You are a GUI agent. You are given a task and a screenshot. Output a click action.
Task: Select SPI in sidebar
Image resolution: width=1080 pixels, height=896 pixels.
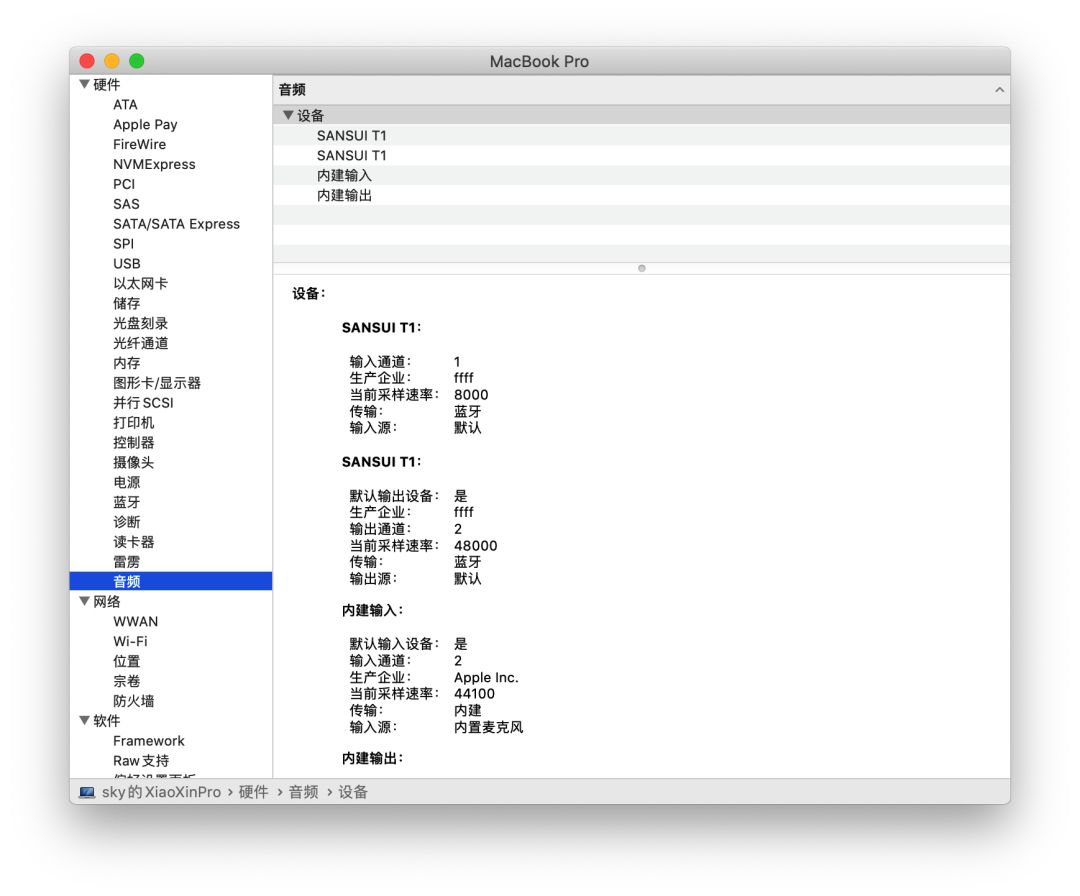tap(123, 244)
